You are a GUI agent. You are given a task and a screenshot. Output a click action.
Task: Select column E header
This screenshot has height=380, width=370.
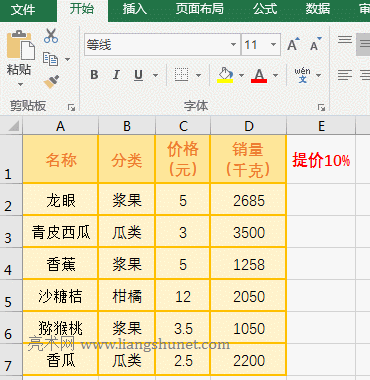point(321,126)
